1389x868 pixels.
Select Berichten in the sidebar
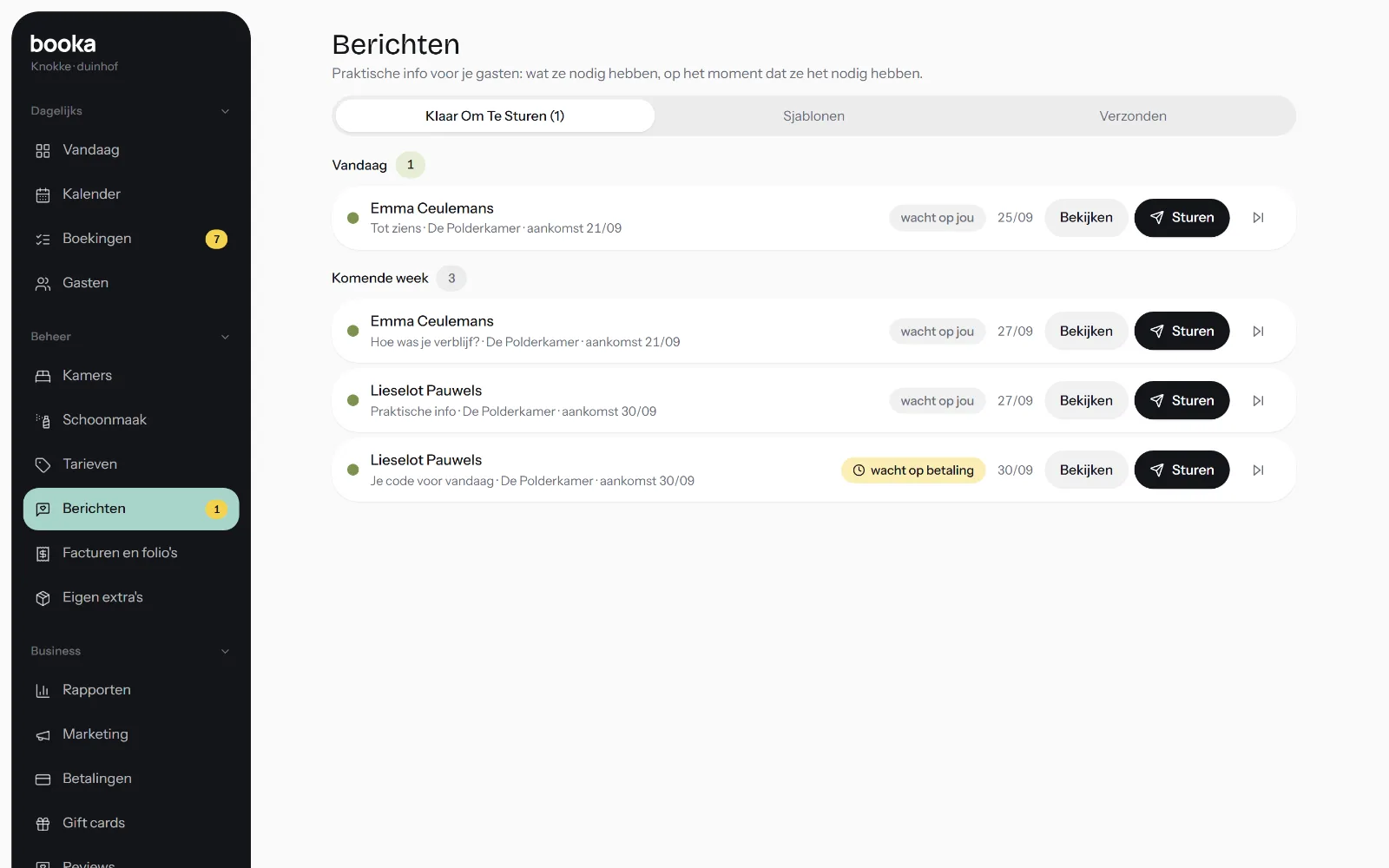(x=131, y=509)
